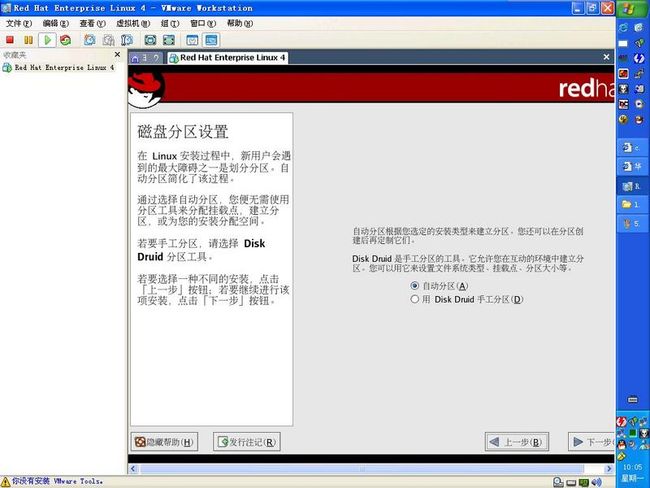The image size is (650, 488).
Task: Click the 你没有安装 VMware Tools status message
Action: point(57,481)
